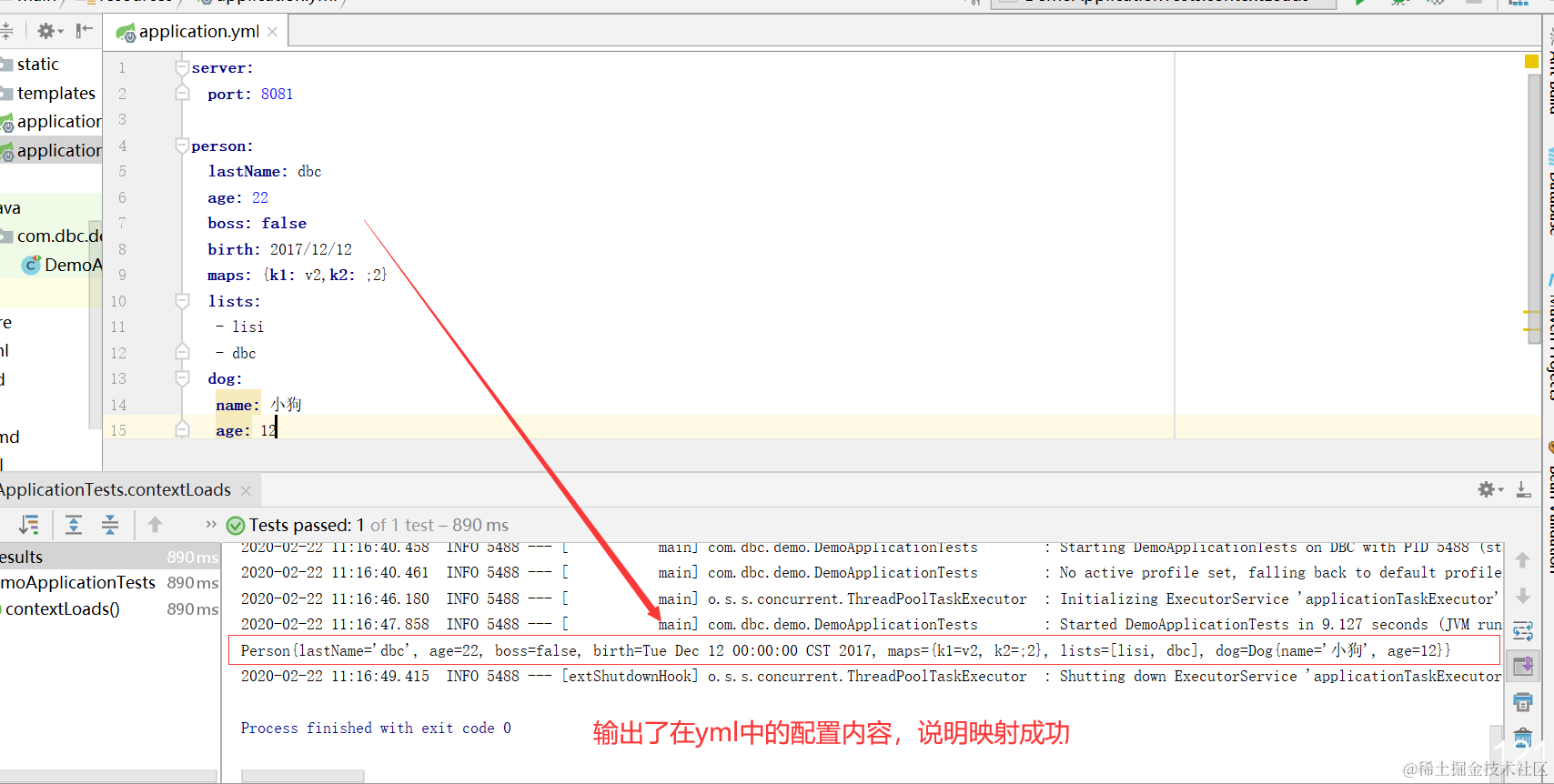Click 'boss: false' line in editor
This screenshot has width=1554, height=784.
[x=257, y=224]
